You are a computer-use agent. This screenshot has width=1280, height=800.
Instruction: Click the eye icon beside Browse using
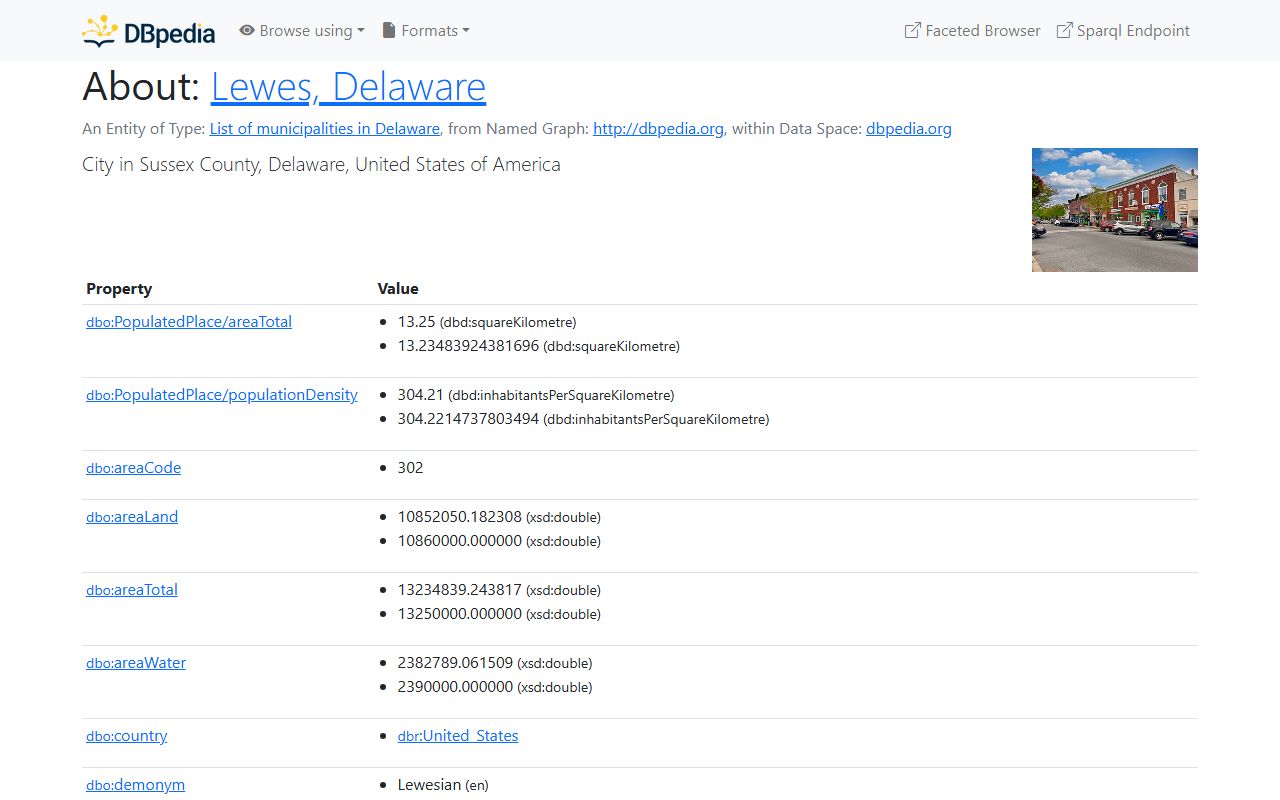point(247,31)
